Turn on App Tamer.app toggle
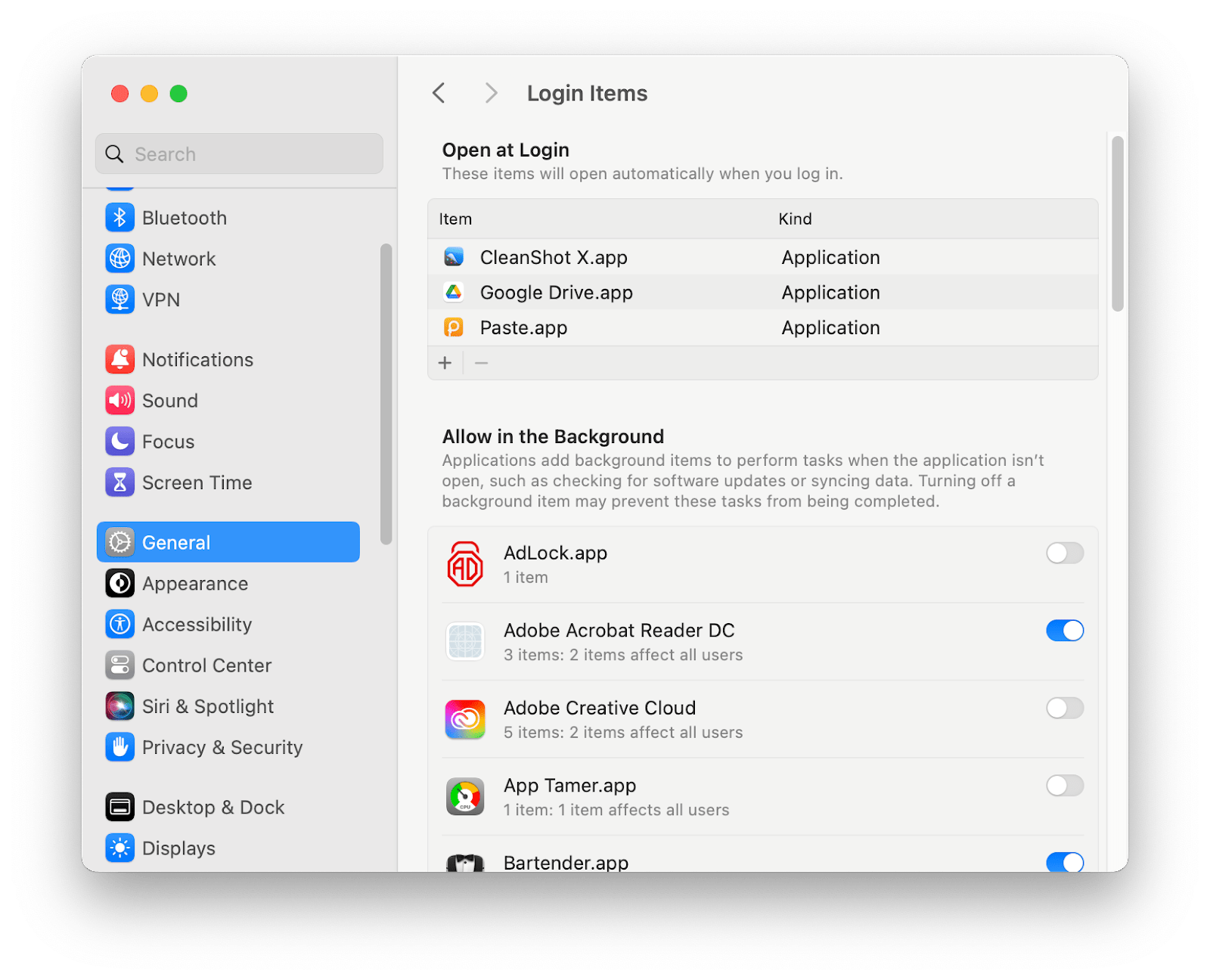 point(1064,786)
